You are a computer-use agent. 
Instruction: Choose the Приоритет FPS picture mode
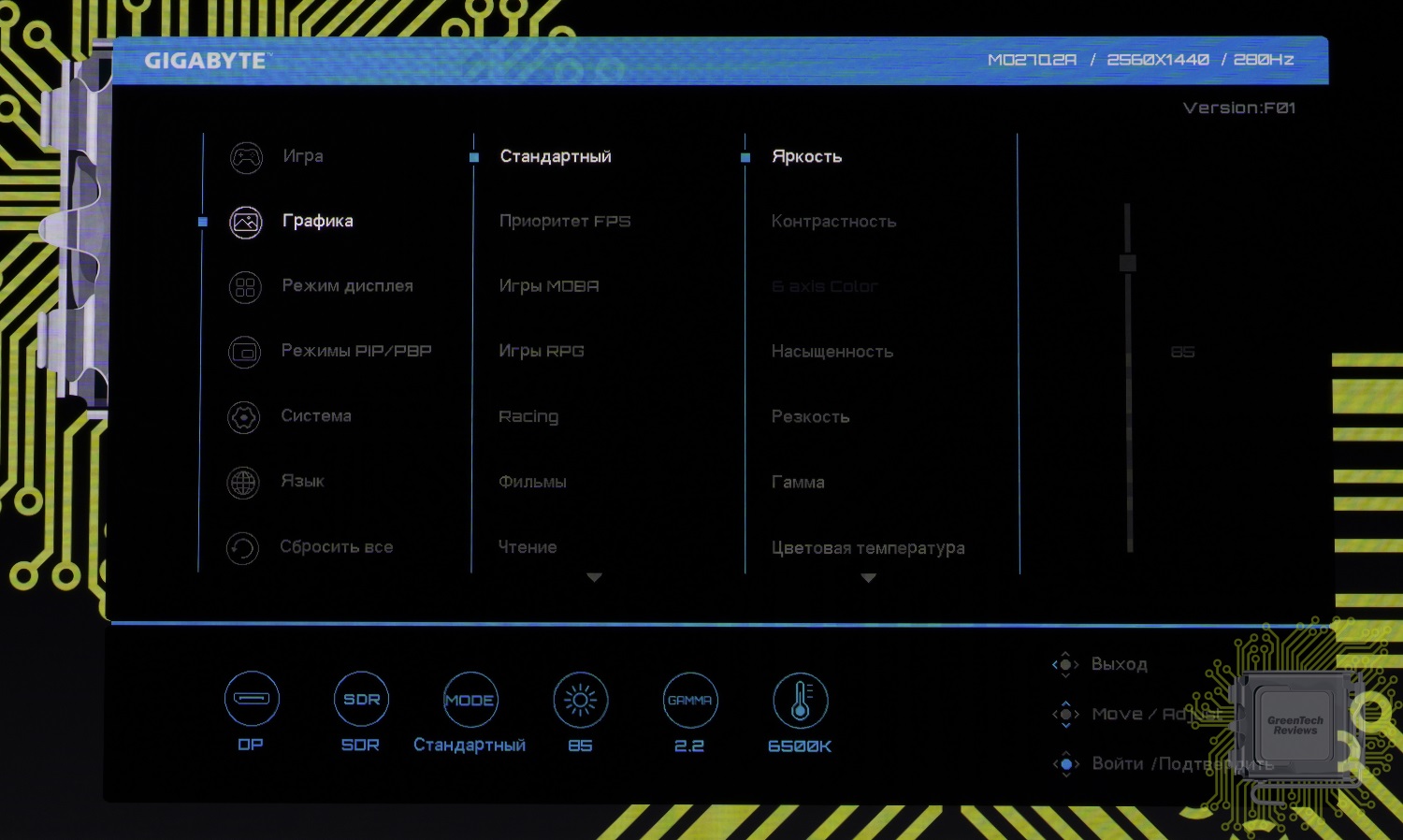pos(564,222)
